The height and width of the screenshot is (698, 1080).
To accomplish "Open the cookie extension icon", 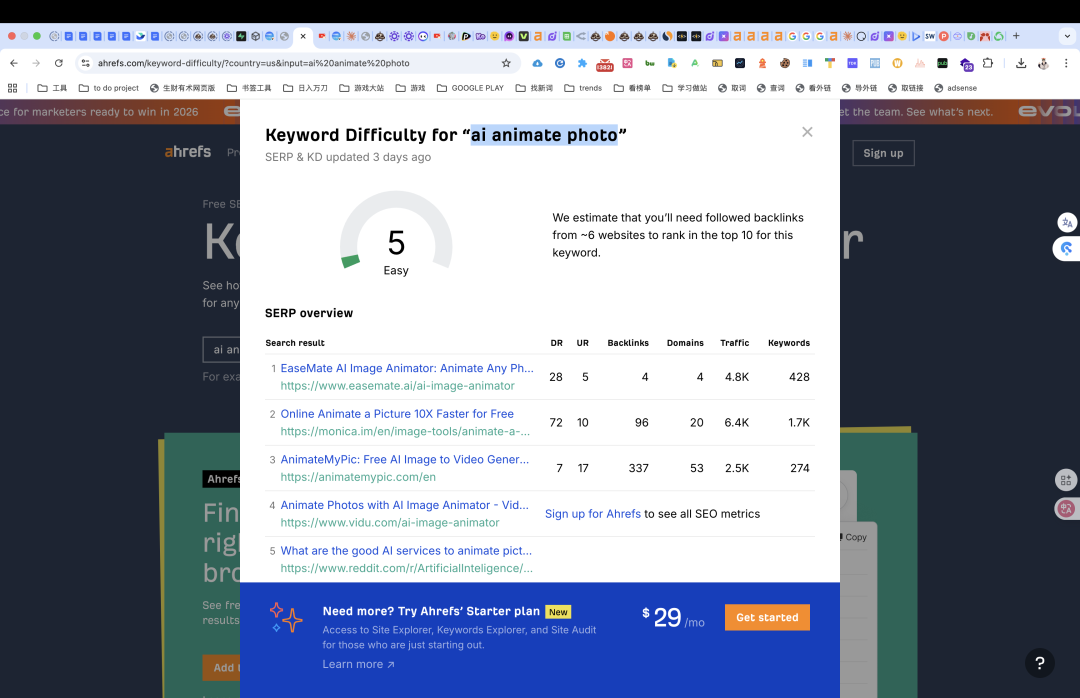I will (x=785, y=63).
